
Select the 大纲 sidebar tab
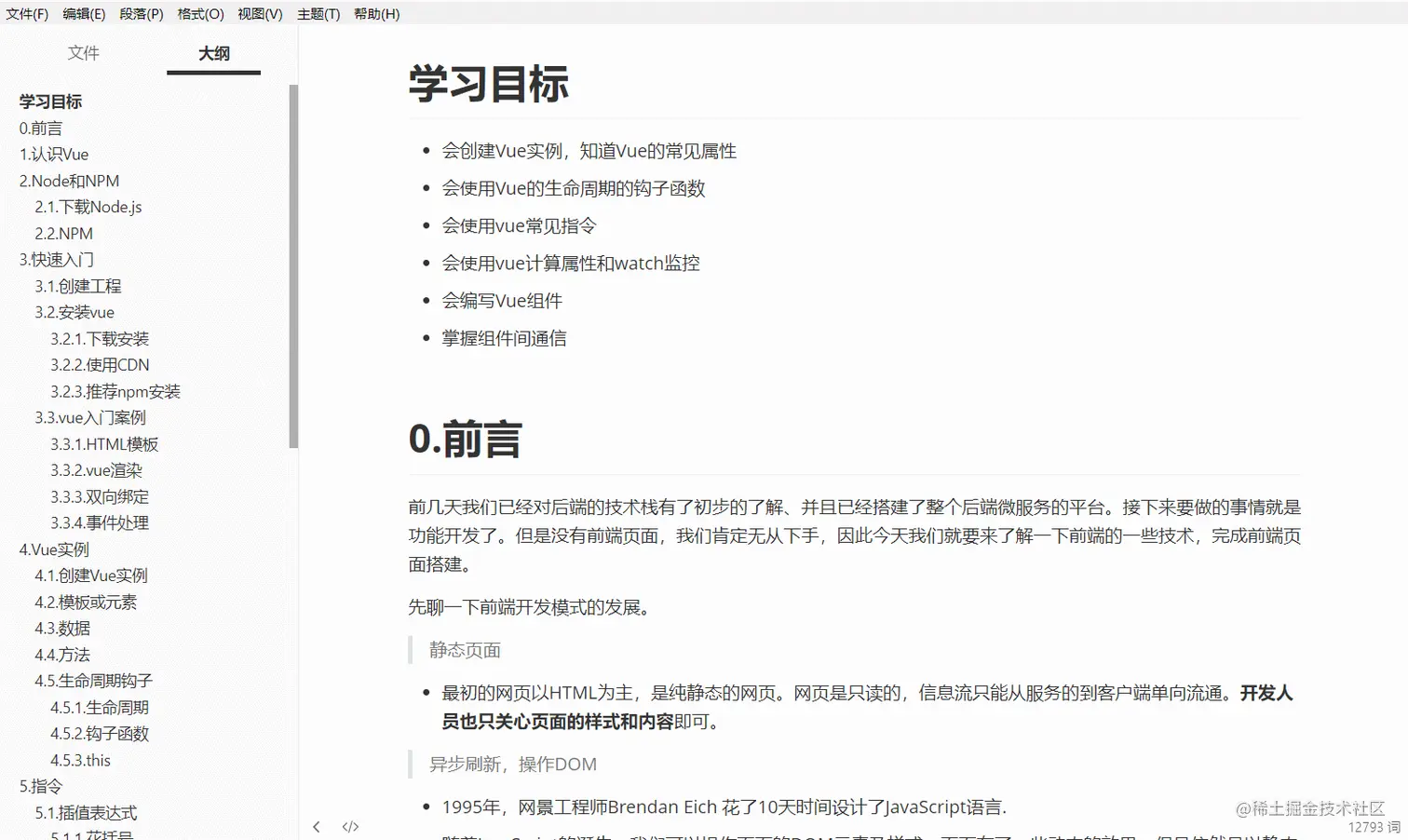click(x=213, y=53)
